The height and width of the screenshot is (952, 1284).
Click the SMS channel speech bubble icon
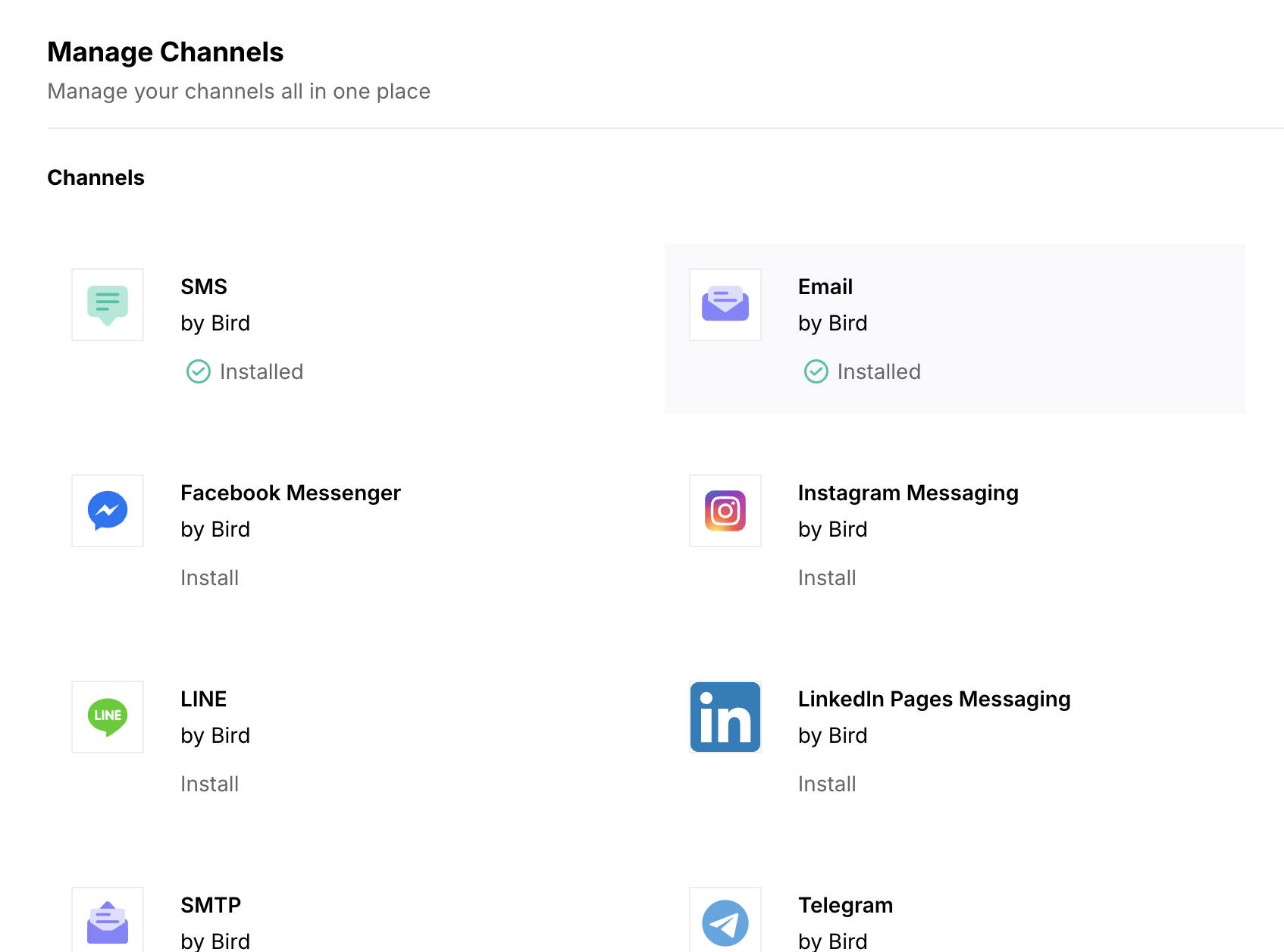pyautogui.click(x=108, y=305)
